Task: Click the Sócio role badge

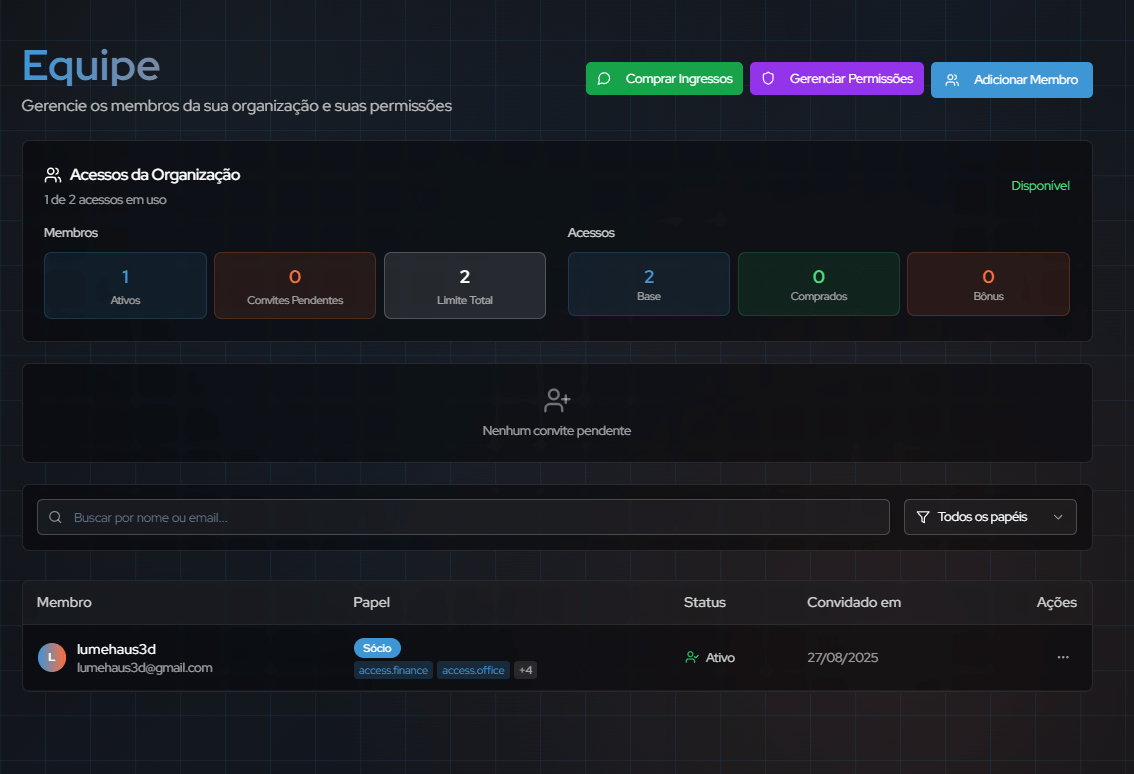Action: pos(377,648)
